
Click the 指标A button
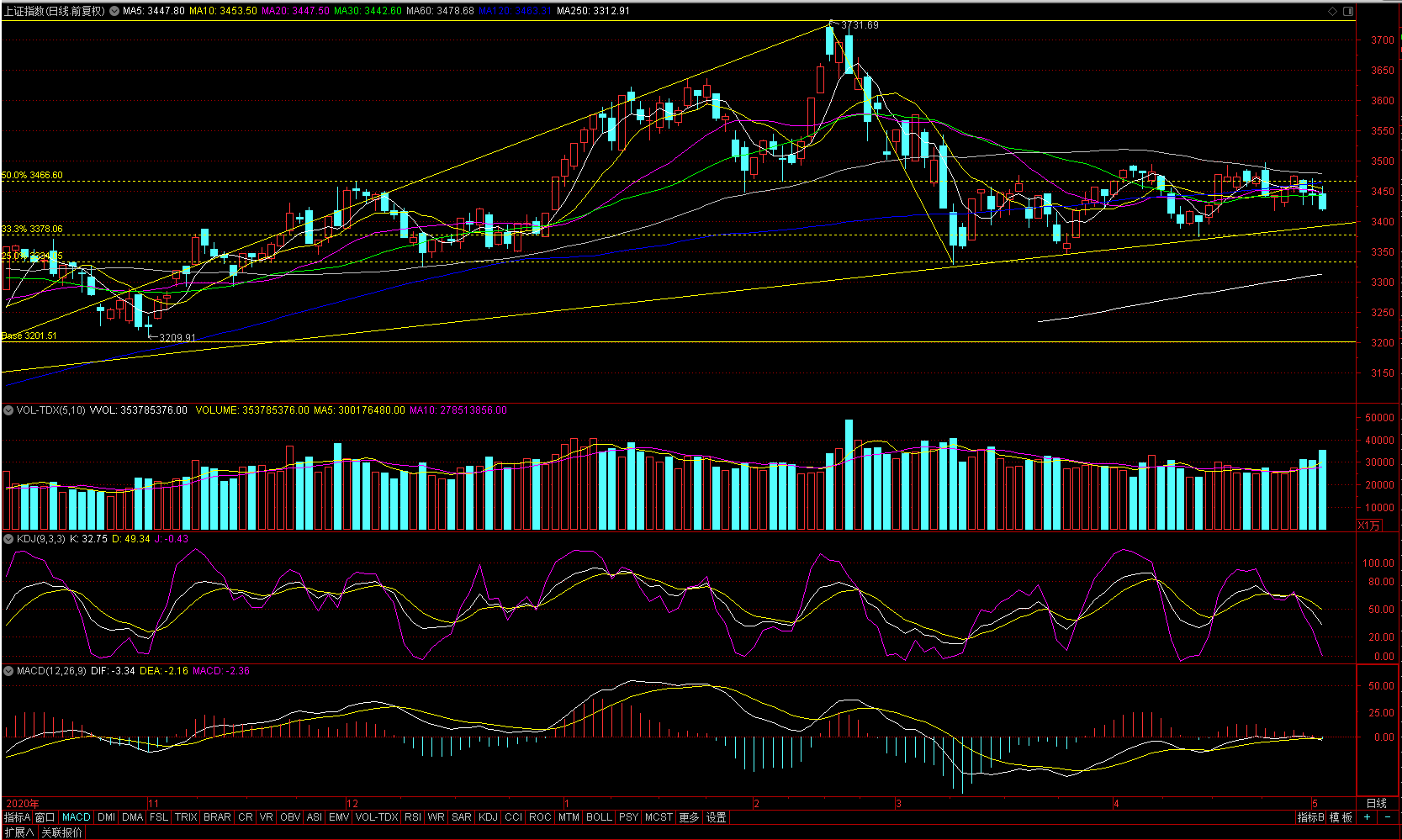coord(17,817)
